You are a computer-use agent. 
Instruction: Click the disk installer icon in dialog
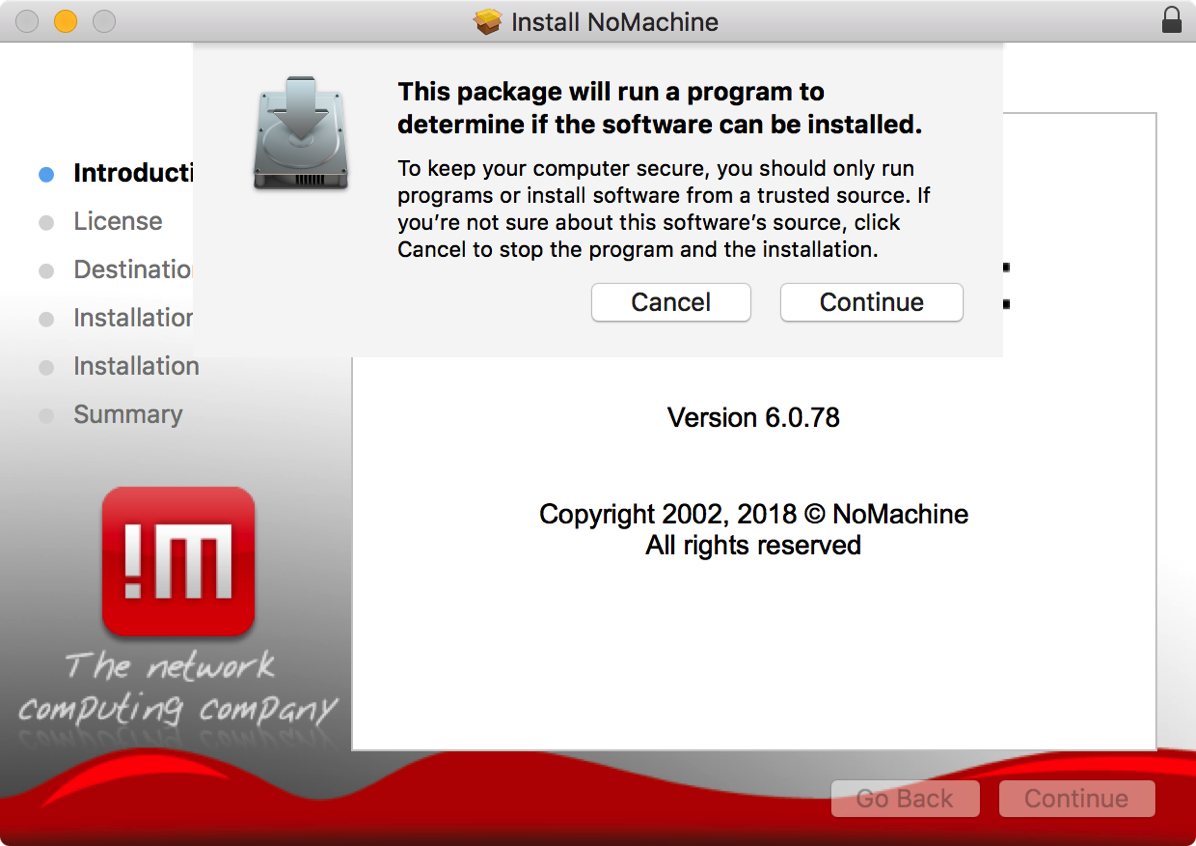pyautogui.click(x=301, y=133)
